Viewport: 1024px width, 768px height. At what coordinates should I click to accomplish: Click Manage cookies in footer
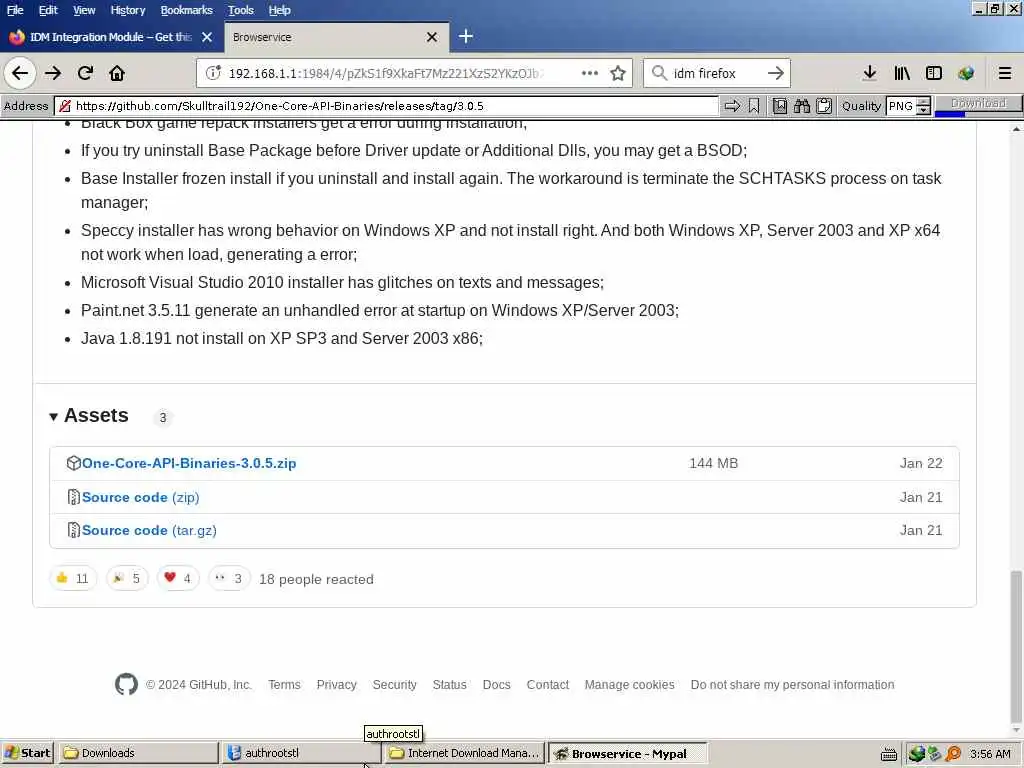(630, 684)
